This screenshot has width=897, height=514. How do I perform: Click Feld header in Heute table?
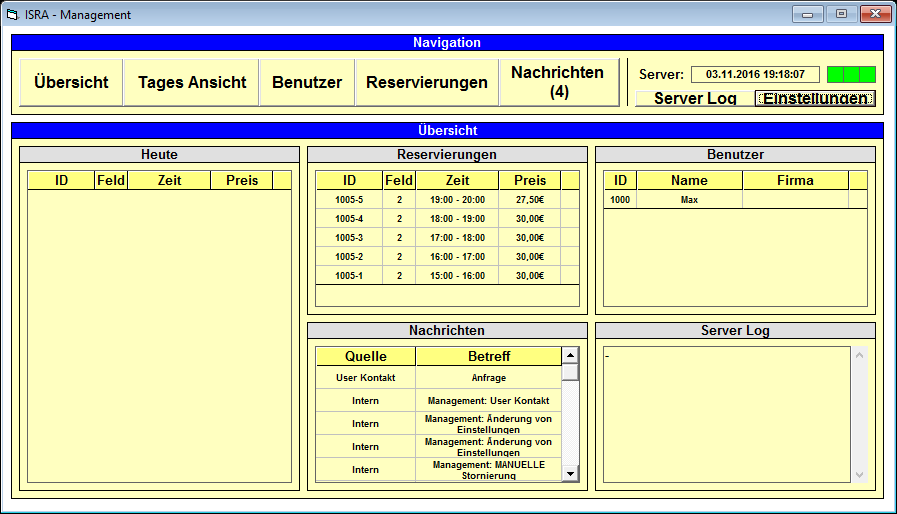pyautogui.click(x=111, y=180)
